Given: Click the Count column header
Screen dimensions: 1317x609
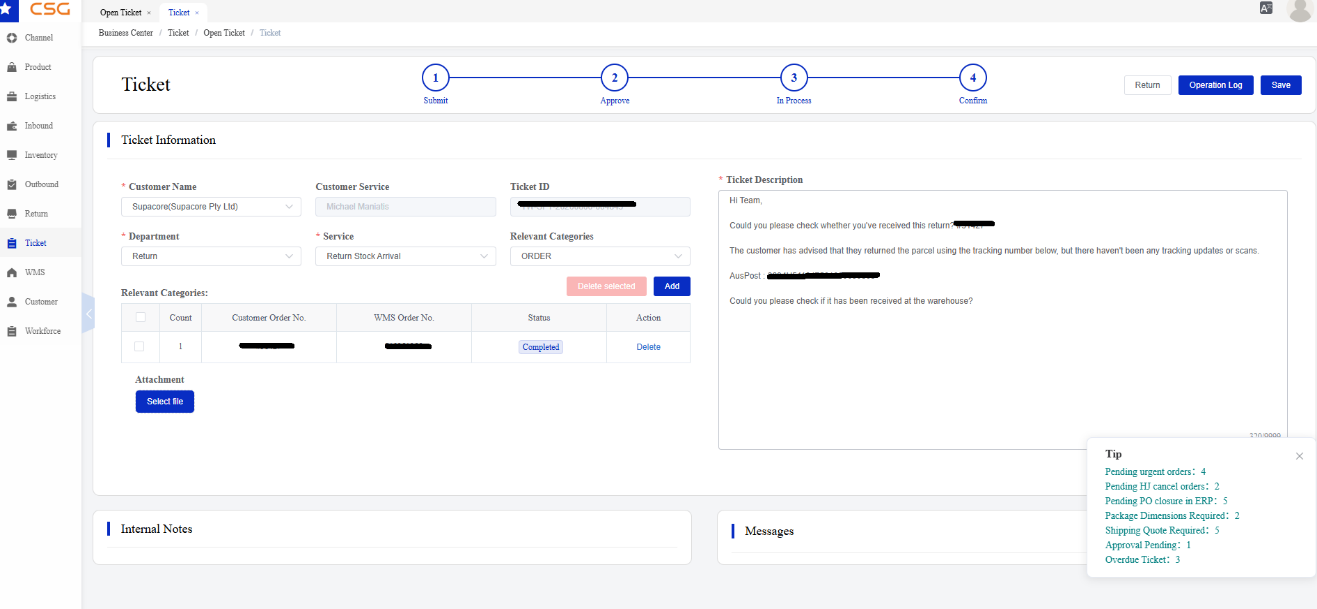Looking at the screenshot, I should click(x=181, y=318).
